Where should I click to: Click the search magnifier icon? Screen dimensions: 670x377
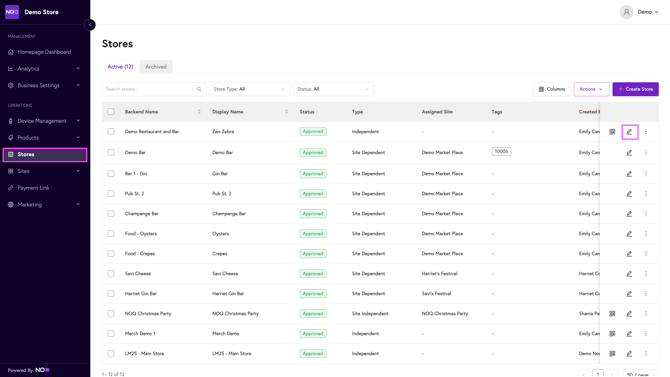[x=199, y=89]
